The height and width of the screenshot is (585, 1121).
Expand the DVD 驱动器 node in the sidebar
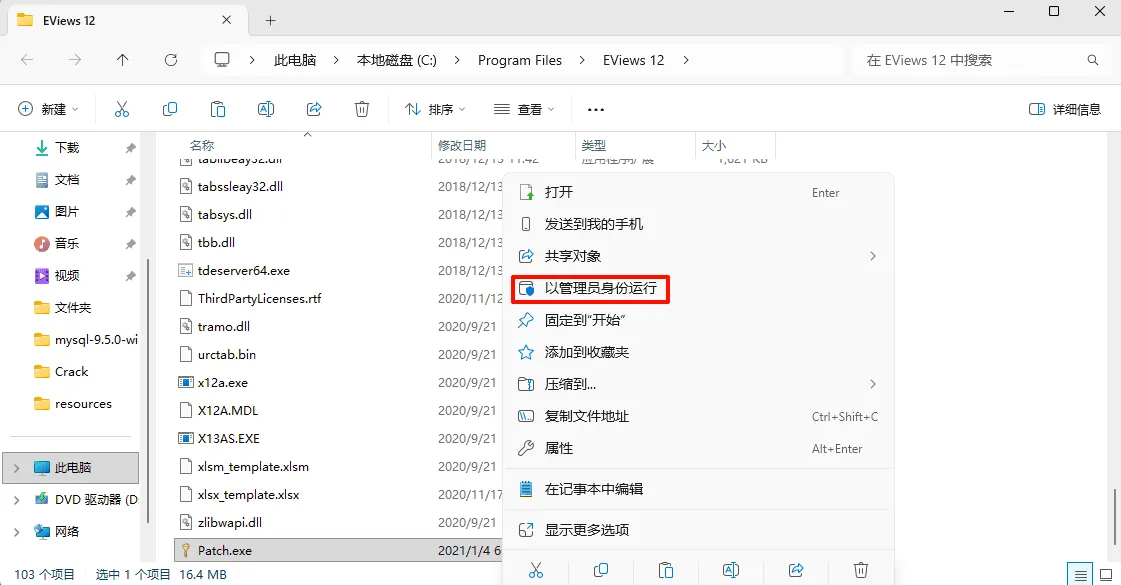point(16,500)
